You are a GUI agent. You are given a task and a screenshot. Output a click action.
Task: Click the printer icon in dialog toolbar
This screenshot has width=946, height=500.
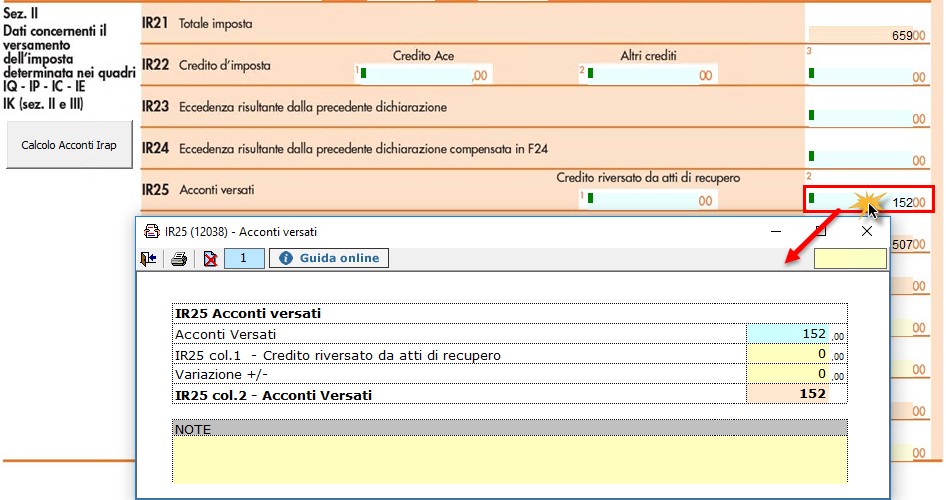(x=179, y=259)
